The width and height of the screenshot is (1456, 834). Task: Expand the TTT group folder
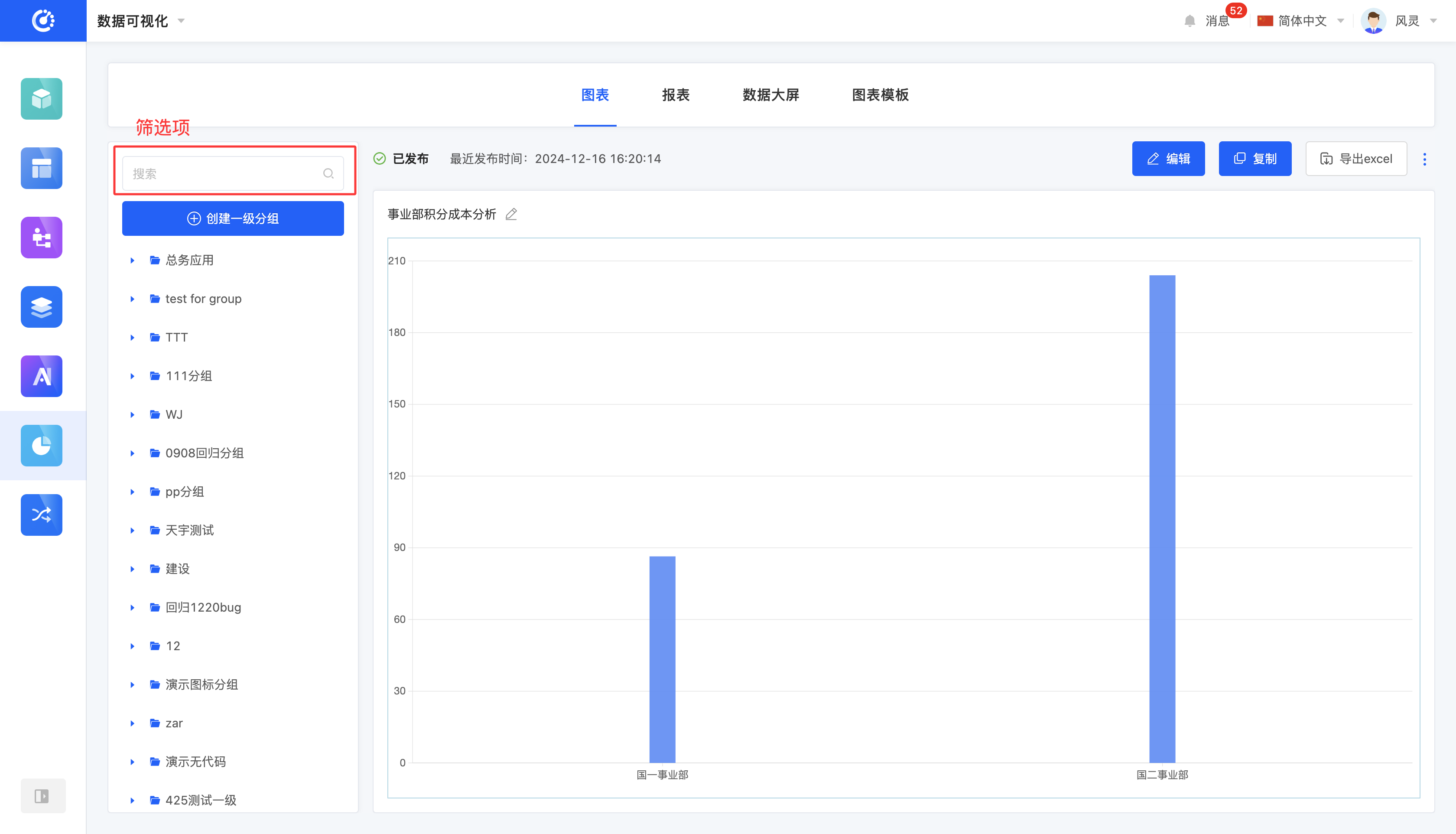click(x=132, y=338)
